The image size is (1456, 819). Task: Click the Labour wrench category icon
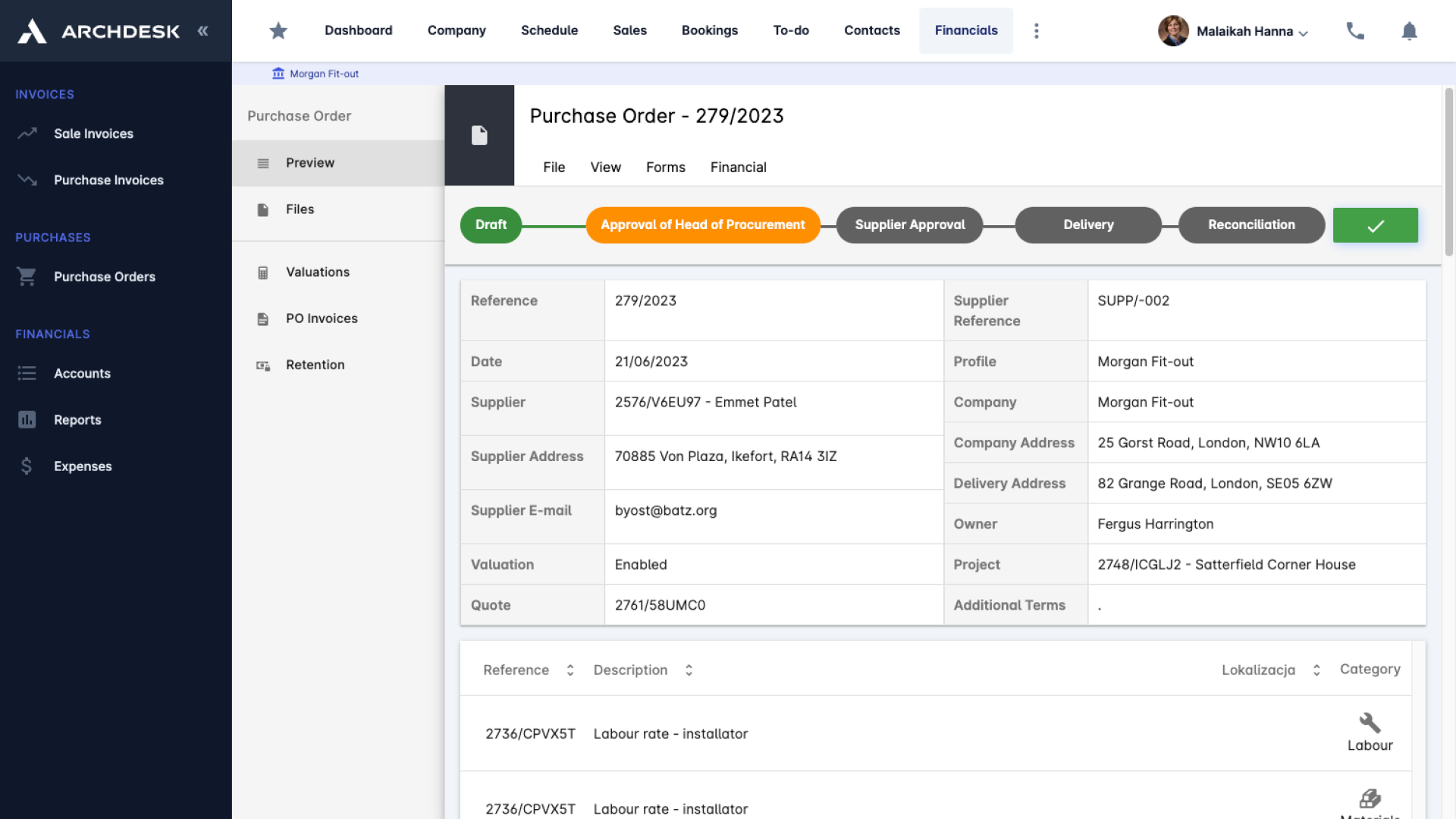click(x=1370, y=722)
